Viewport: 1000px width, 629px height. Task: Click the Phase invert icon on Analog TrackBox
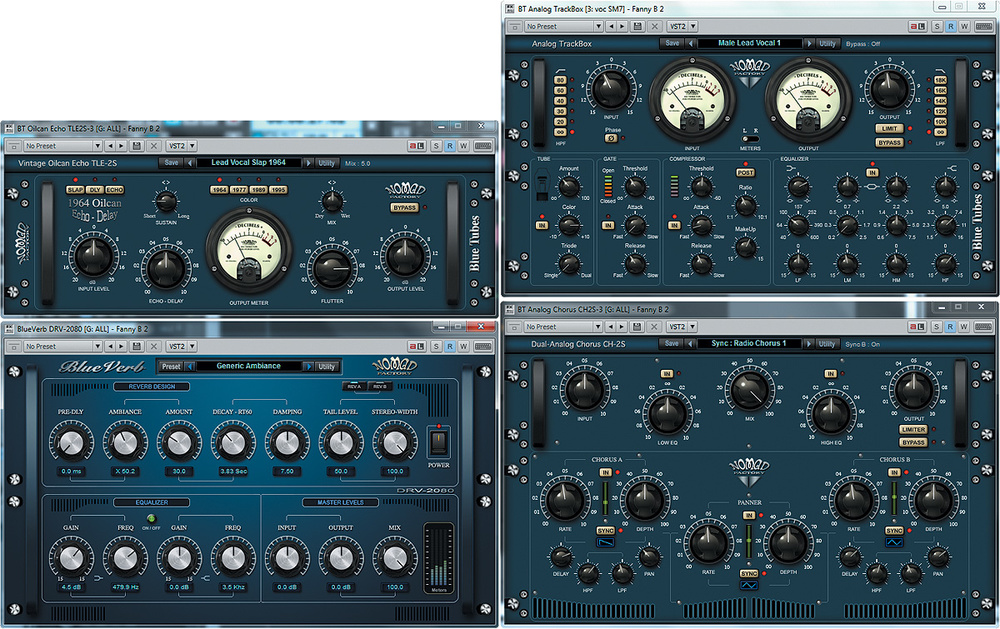pyautogui.click(x=611, y=138)
